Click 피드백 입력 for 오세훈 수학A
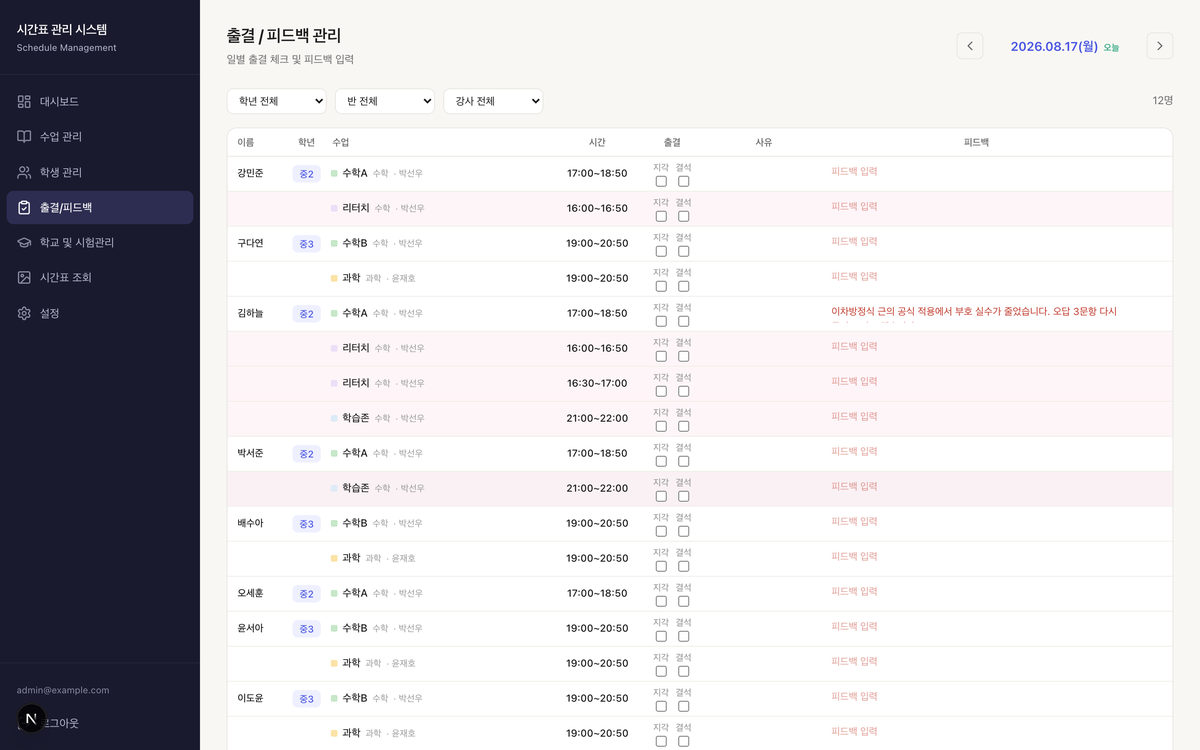 click(x=854, y=591)
